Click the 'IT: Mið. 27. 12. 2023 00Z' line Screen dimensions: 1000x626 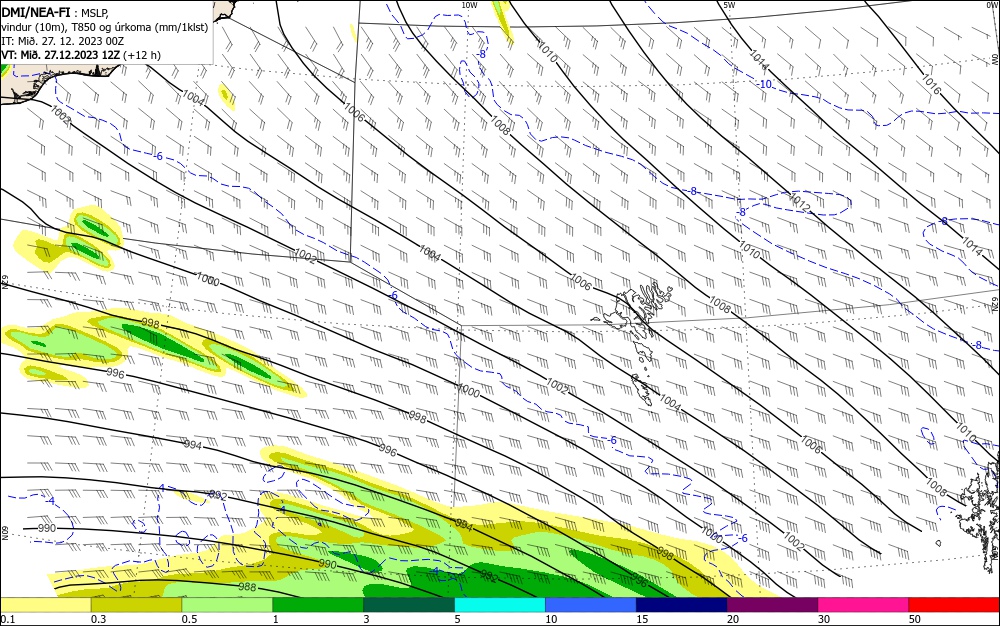(x=62, y=41)
